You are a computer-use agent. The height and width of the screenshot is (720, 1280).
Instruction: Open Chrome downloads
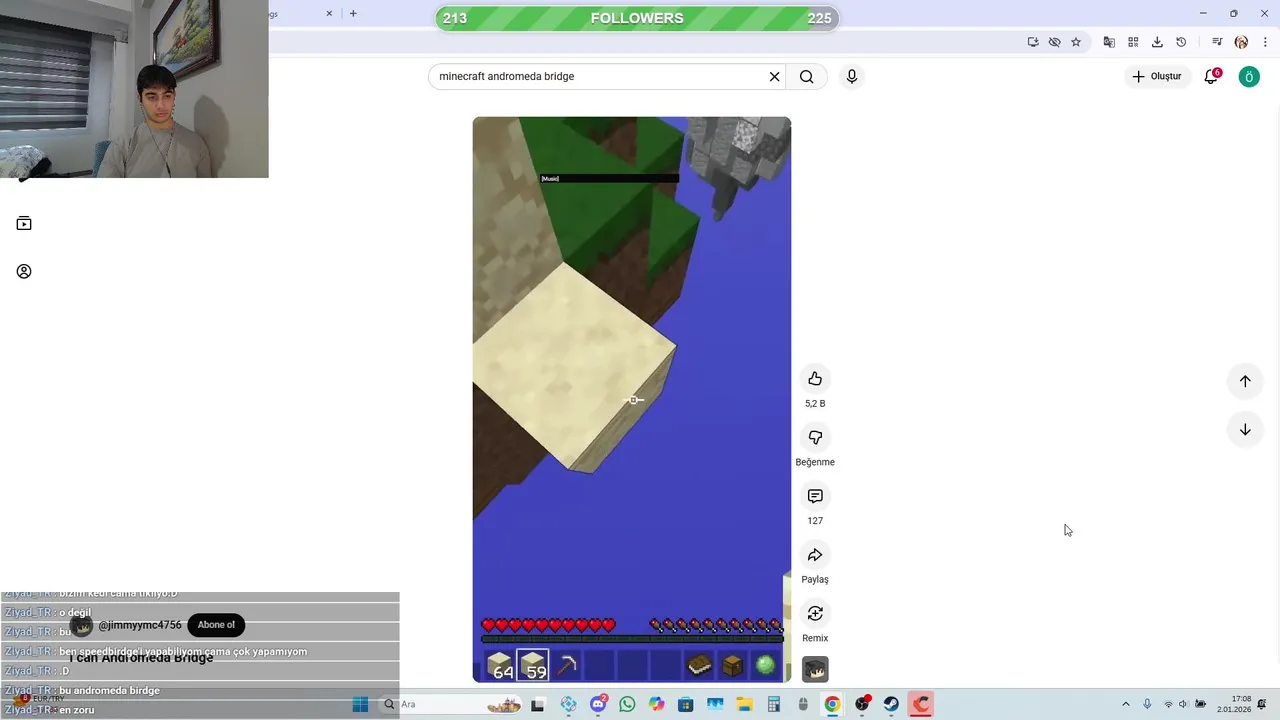1157,42
